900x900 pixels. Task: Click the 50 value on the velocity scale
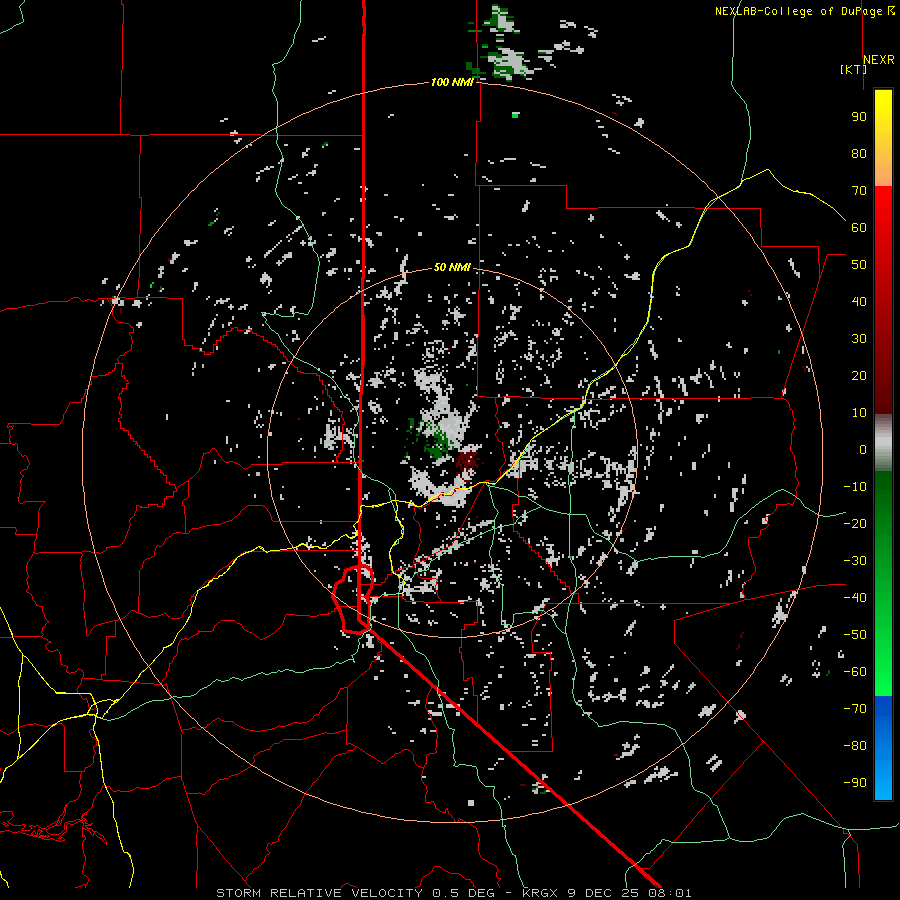click(x=859, y=265)
